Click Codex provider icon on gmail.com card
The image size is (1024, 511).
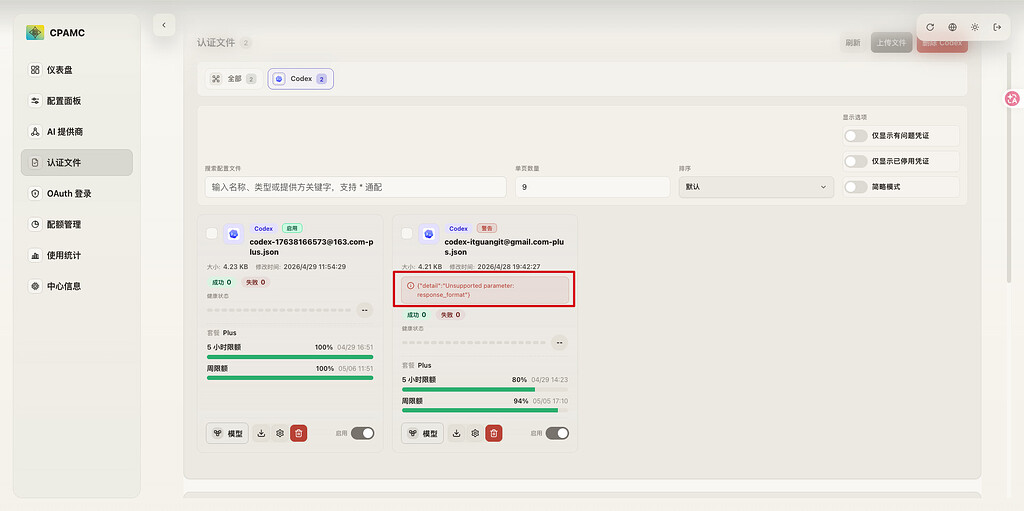428,234
